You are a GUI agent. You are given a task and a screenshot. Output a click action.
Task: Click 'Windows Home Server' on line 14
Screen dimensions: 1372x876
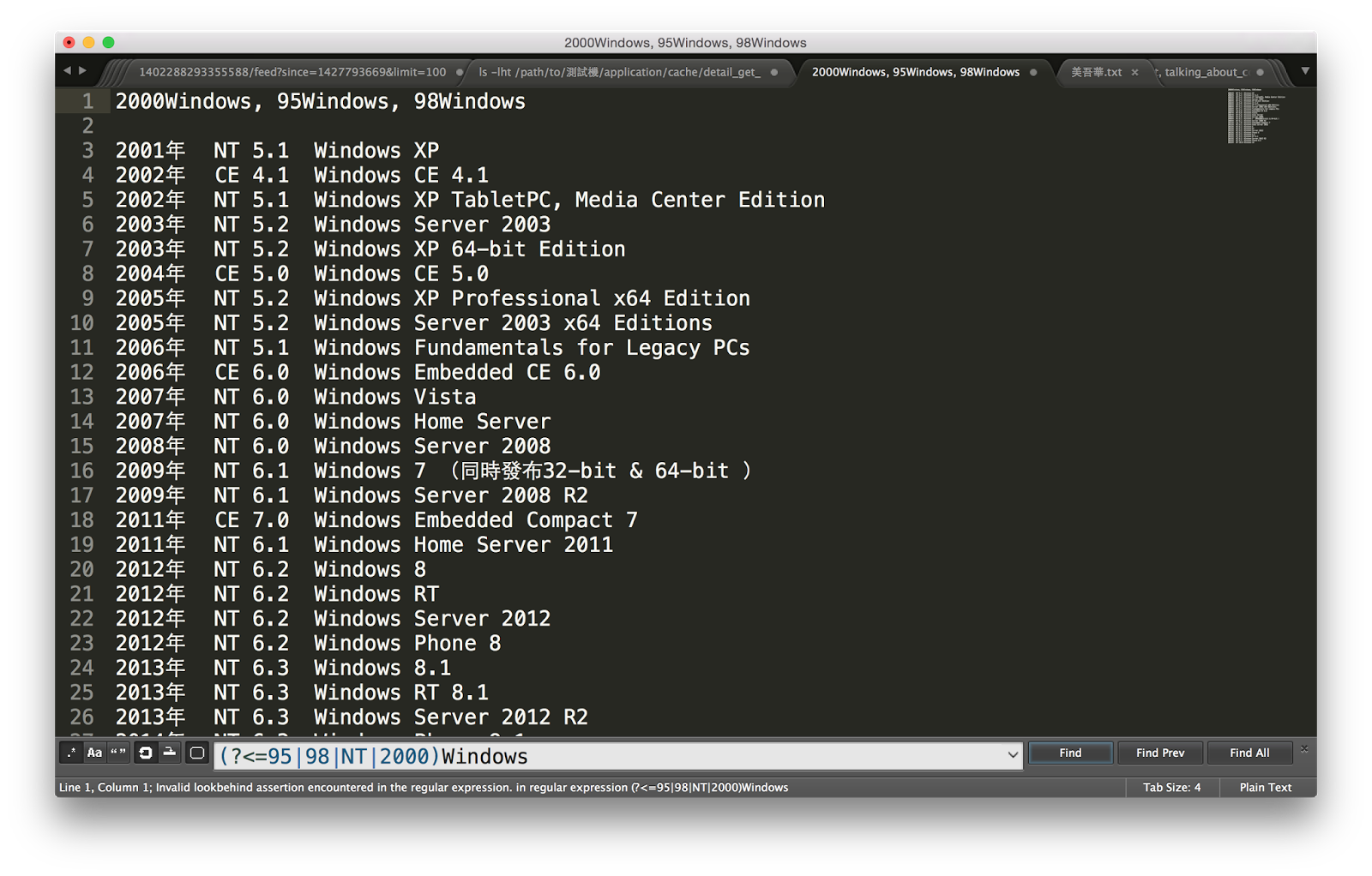pos(432,422)
